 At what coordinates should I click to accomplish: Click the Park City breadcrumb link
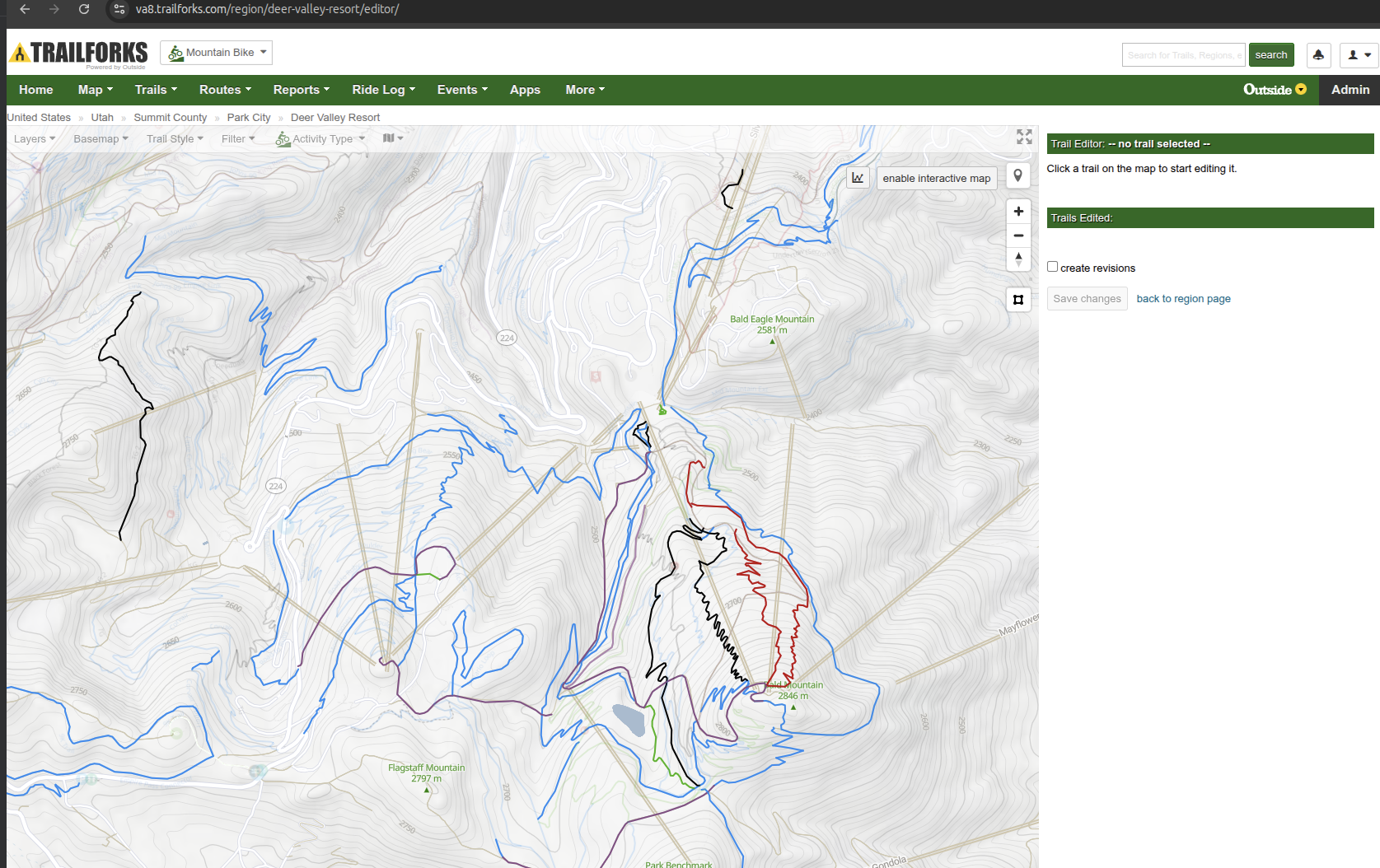[249, 118]
